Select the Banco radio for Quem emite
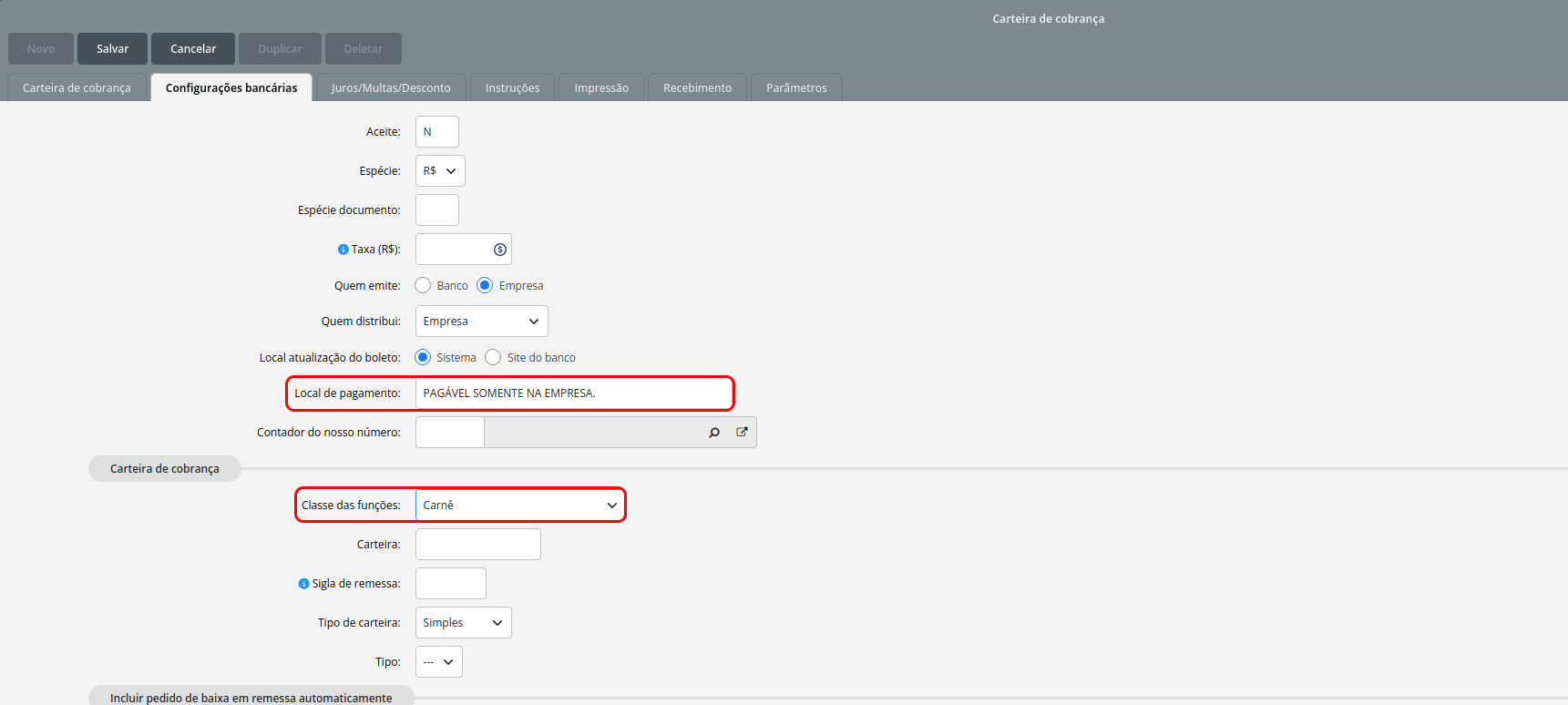 click(x=423, y=286)
